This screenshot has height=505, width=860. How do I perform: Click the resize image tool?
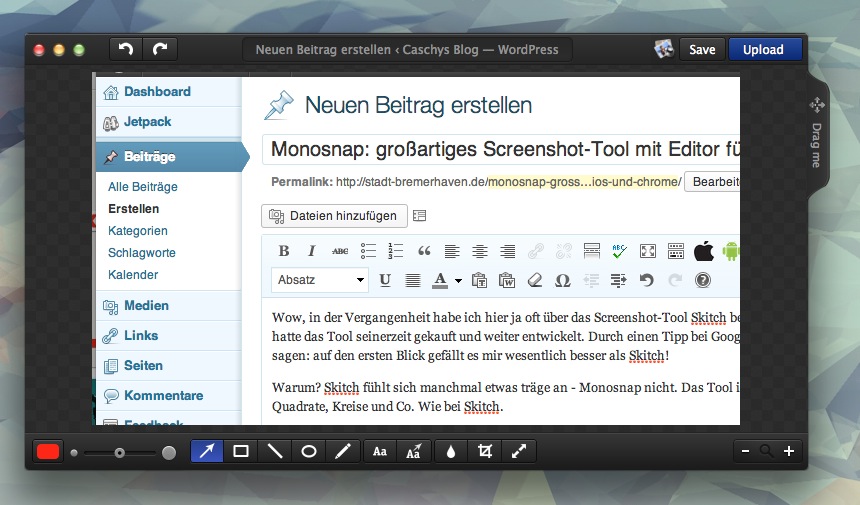tap(519, 451)
